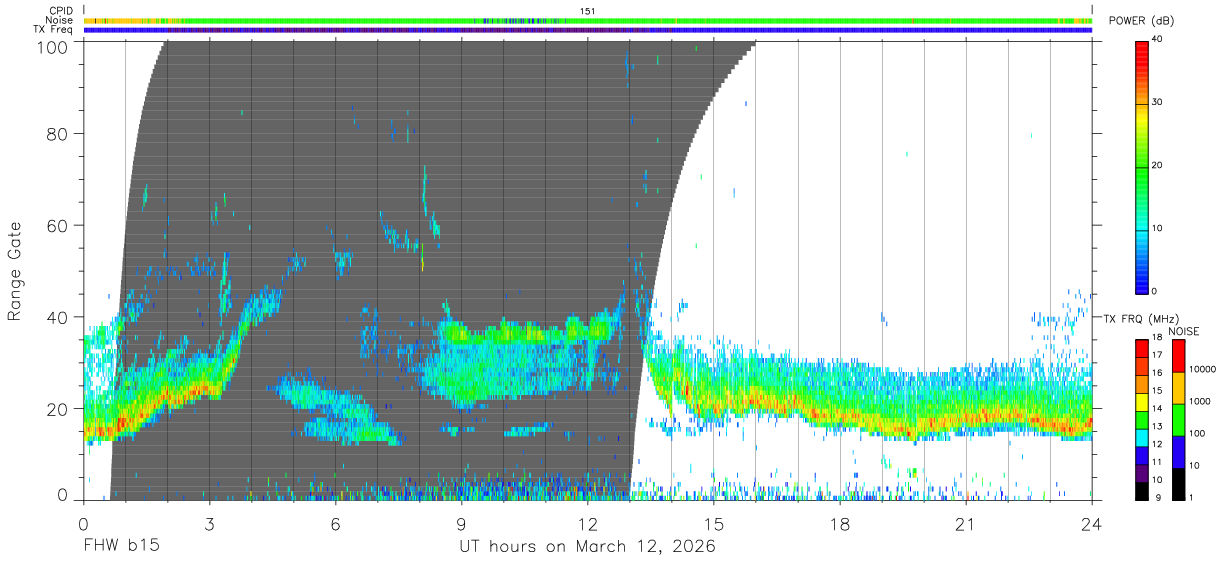Click the x-axis tick label 18
The image size is (1228, 567).
tap(840, 525)
